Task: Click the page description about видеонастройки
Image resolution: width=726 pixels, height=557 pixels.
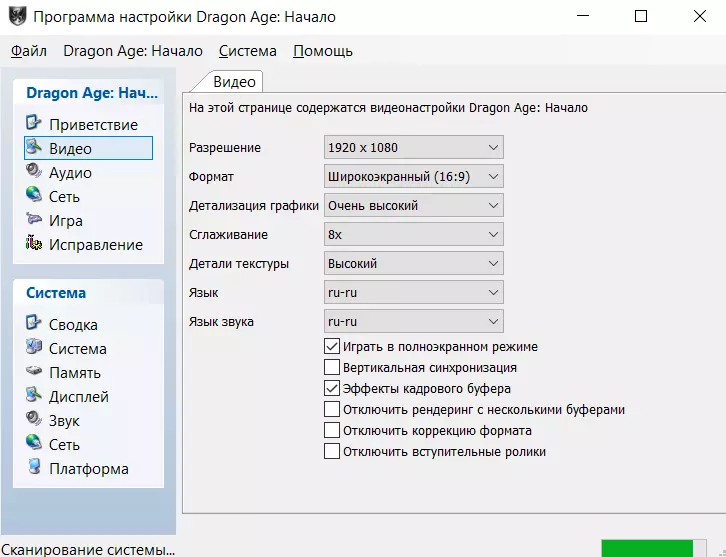Action: (388, 108)
